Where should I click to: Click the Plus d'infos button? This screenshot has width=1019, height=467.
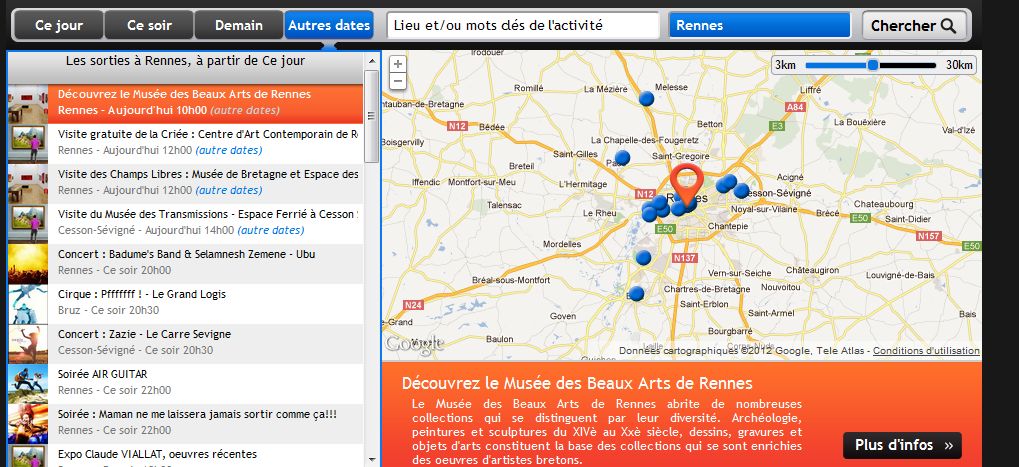coord(902,445)
